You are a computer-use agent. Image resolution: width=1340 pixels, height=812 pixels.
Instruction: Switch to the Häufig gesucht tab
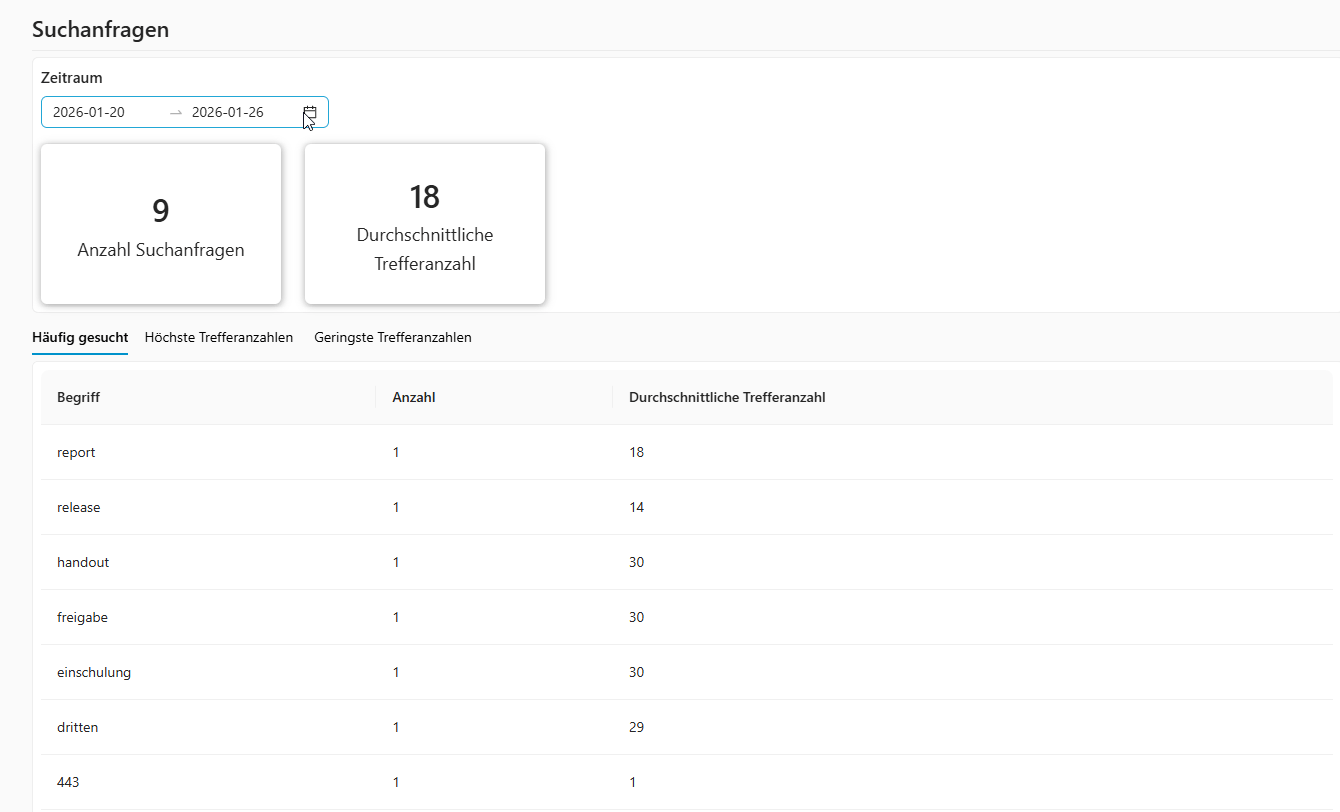(80, 337)
